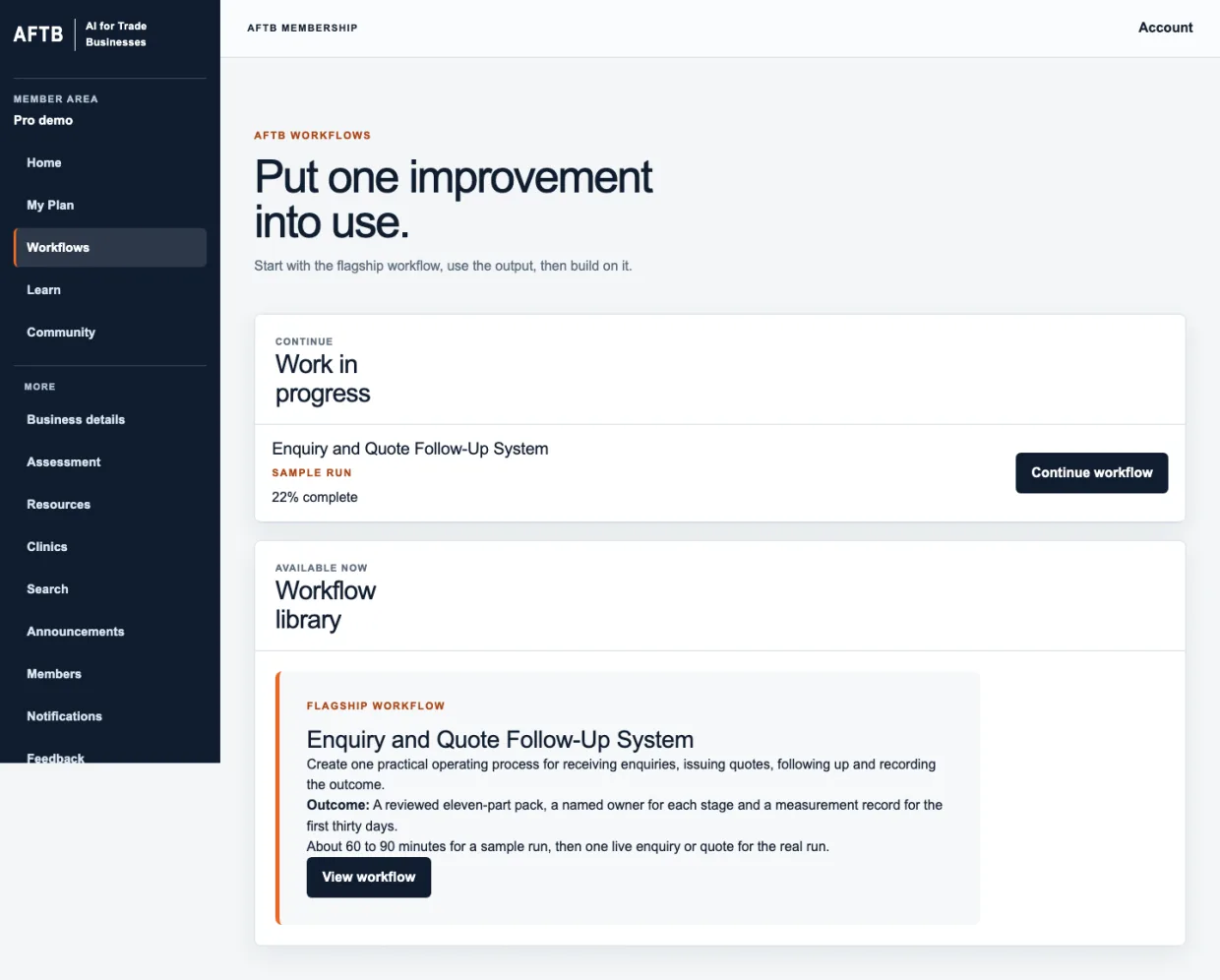Viewport: 1220px width, 980px height.
Task: Click the AFTB Membership header text
Action: 302,28
